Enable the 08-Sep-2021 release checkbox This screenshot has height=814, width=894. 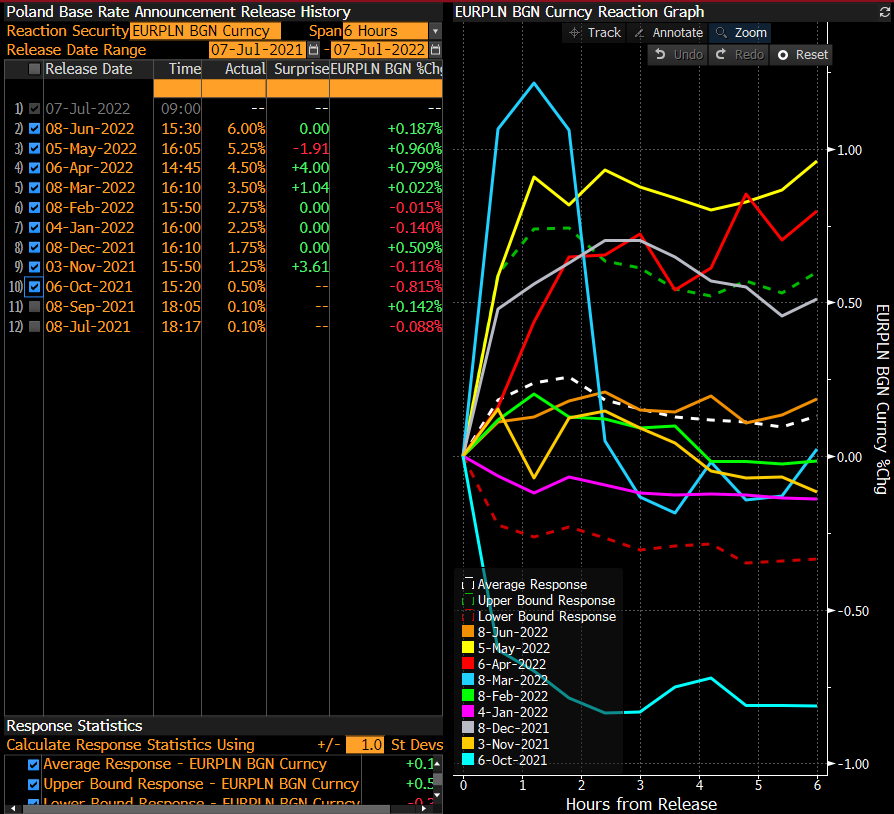tap(35, 307)
